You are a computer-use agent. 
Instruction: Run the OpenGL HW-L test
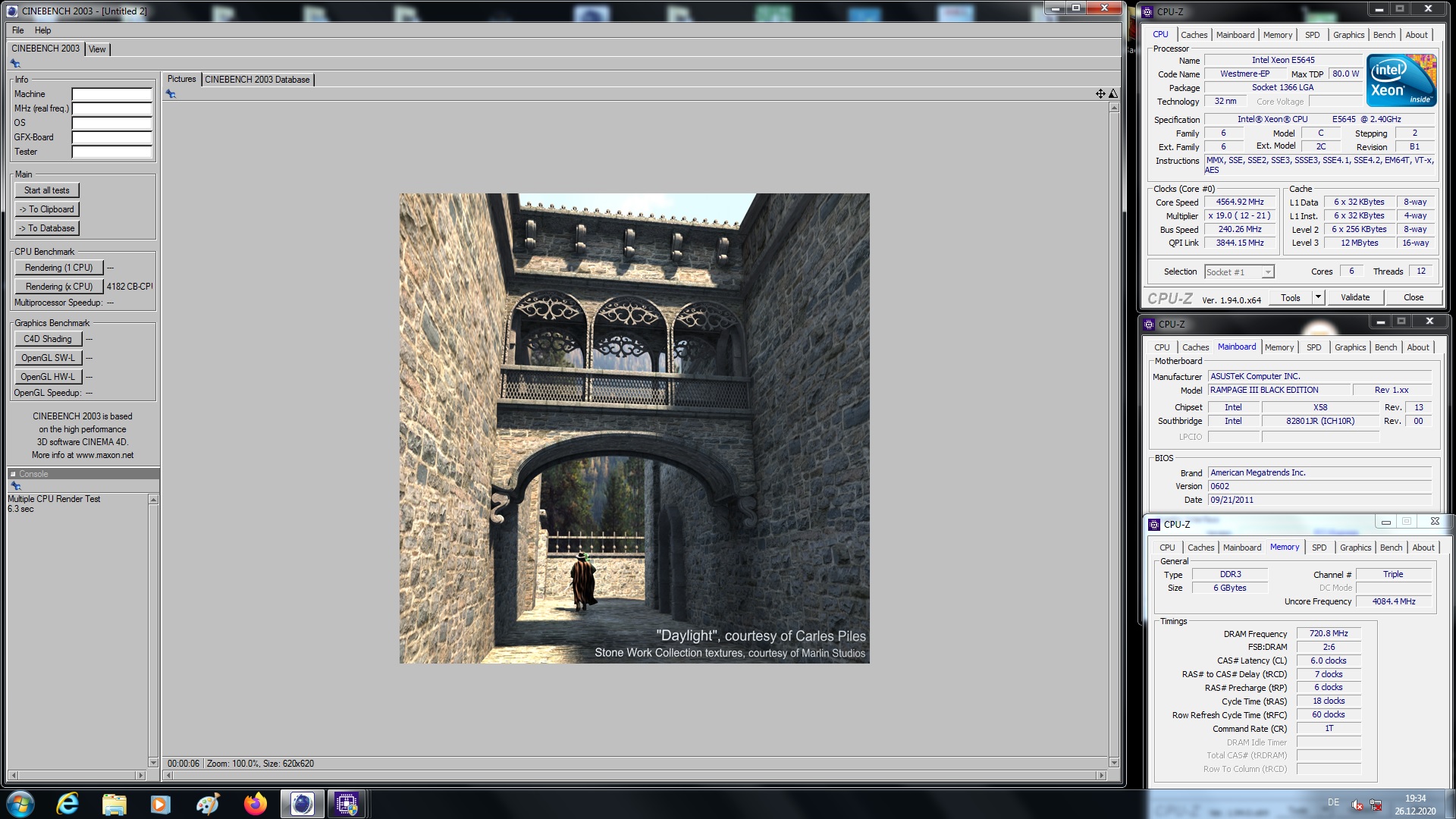(x=48, y=377)
